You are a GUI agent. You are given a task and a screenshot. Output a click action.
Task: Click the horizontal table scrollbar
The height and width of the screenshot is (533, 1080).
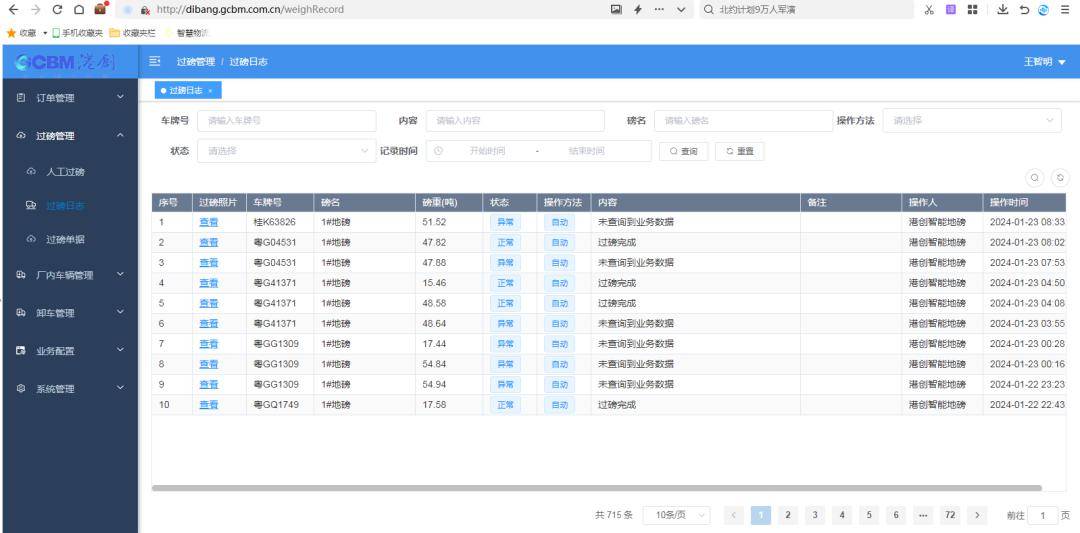pyautogui.click(x=596, y=488)
